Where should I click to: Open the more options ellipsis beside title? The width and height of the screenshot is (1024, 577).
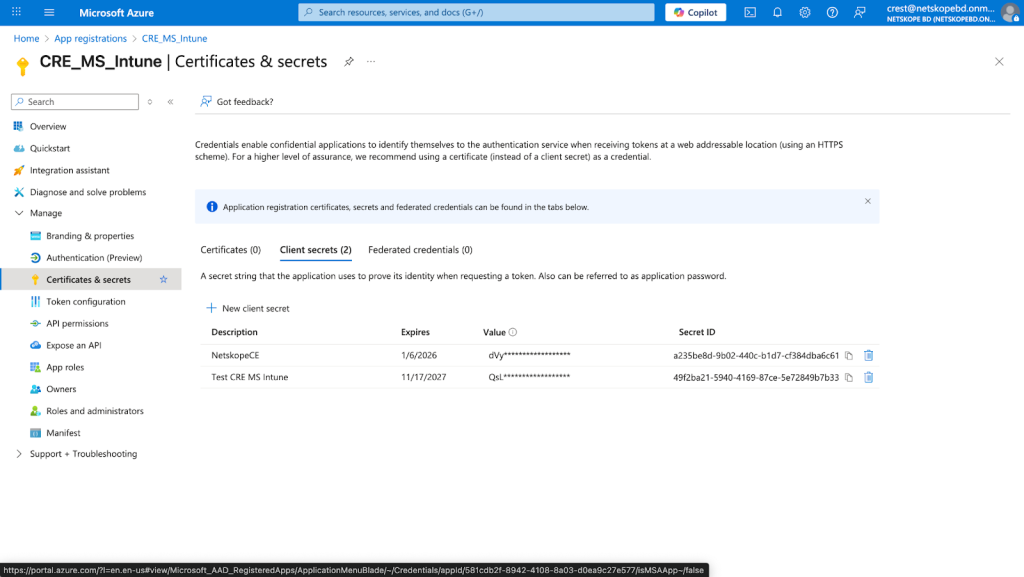(371, 61)
